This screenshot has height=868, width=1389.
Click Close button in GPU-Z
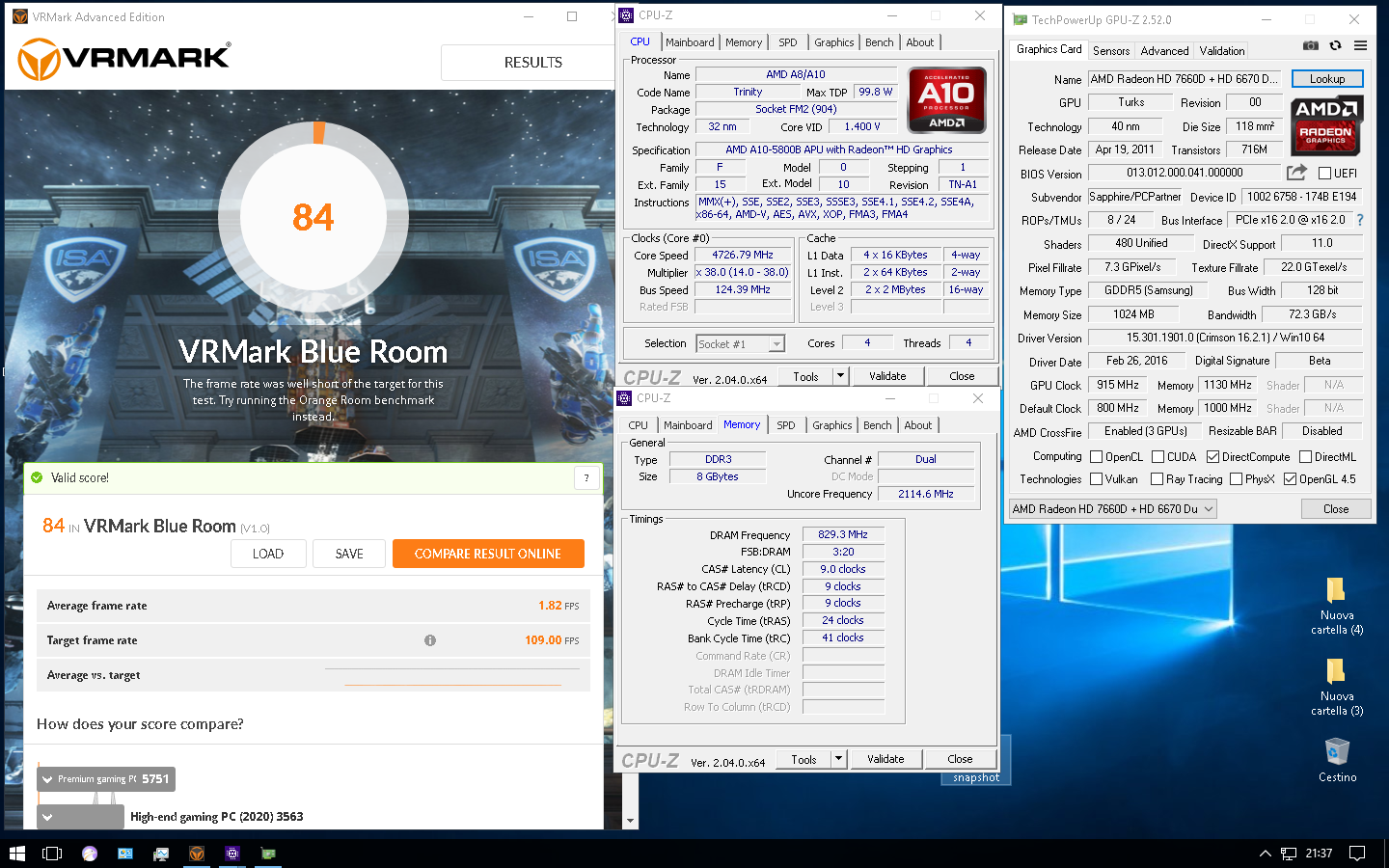coord(1336,508)
